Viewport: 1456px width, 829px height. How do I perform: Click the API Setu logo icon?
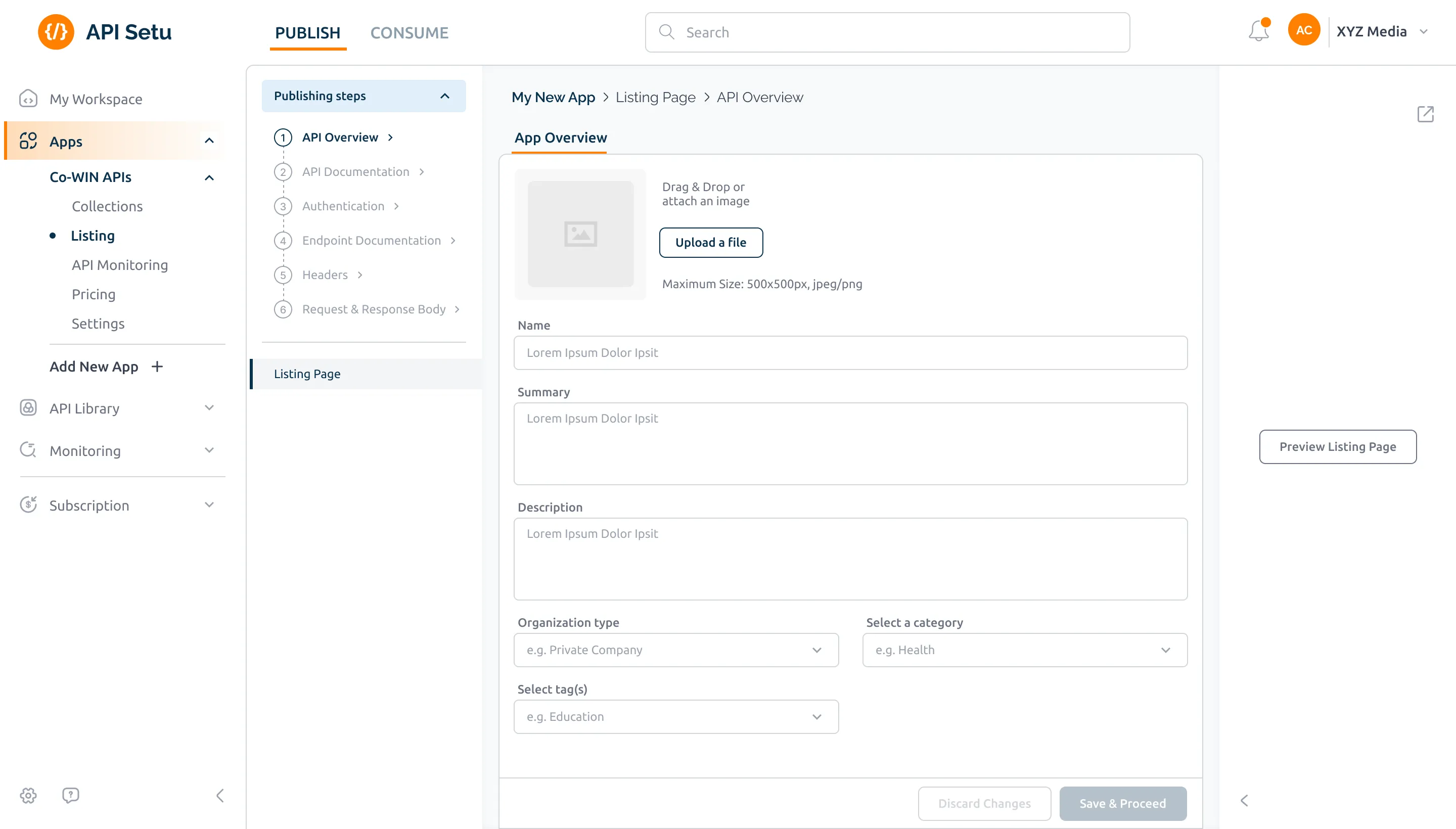pos(56,32)
